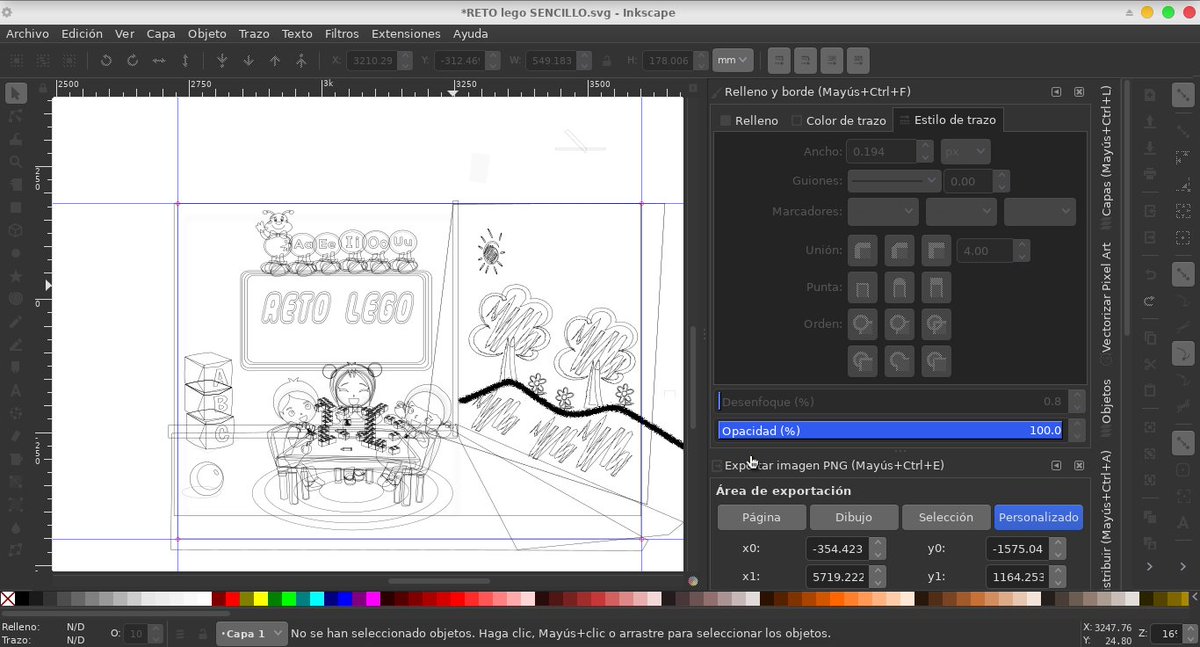
Task: Click the Página export area button
Action: click(x=761, y=518)
